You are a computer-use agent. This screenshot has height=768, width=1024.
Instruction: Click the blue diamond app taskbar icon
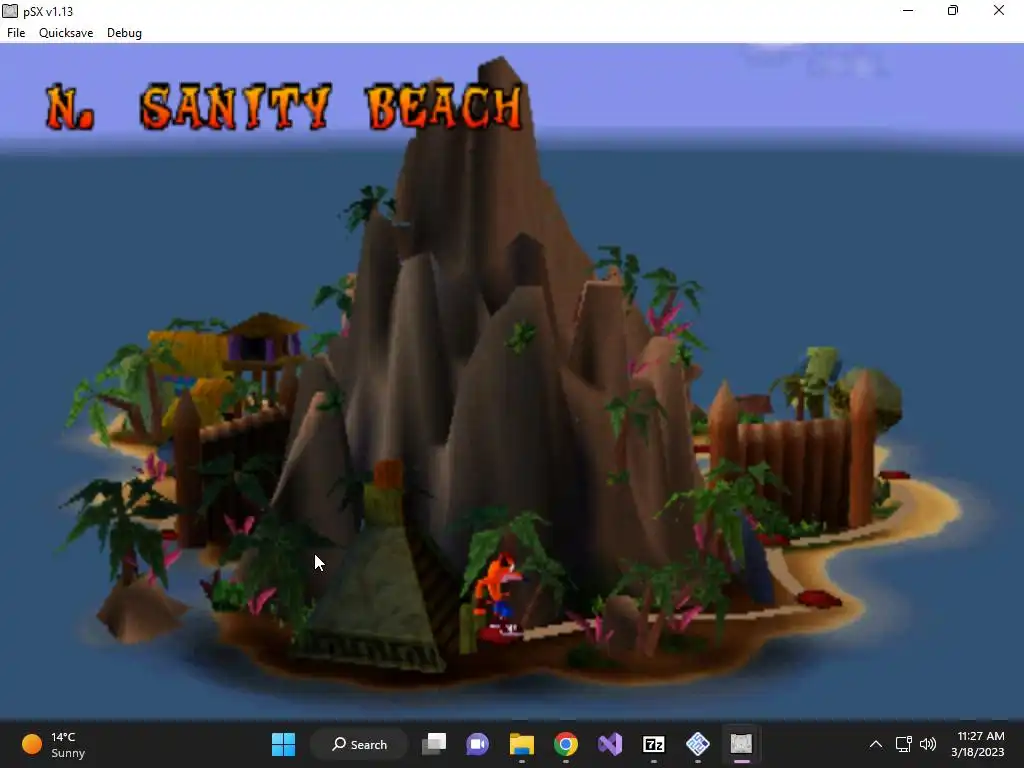(x=697, y=744)
